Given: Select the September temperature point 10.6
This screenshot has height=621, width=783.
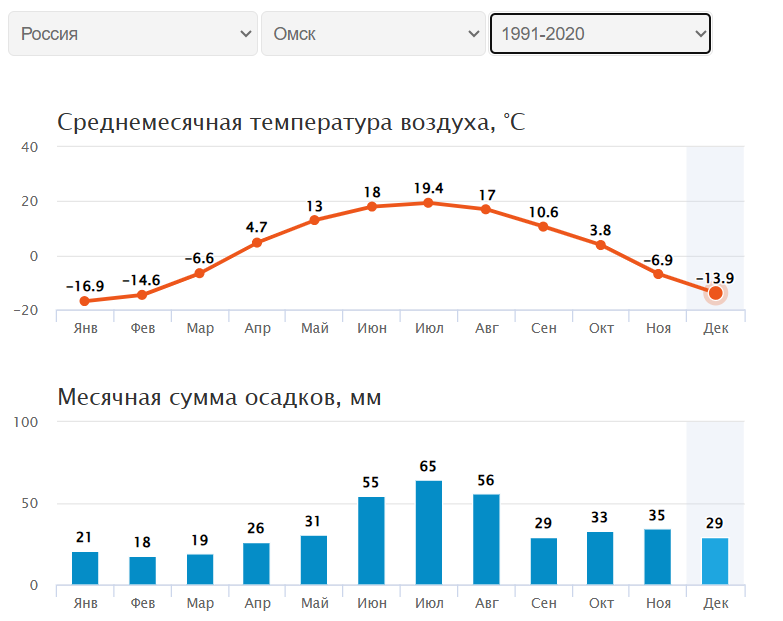Looking at the screenshot, I should [543, 226].
